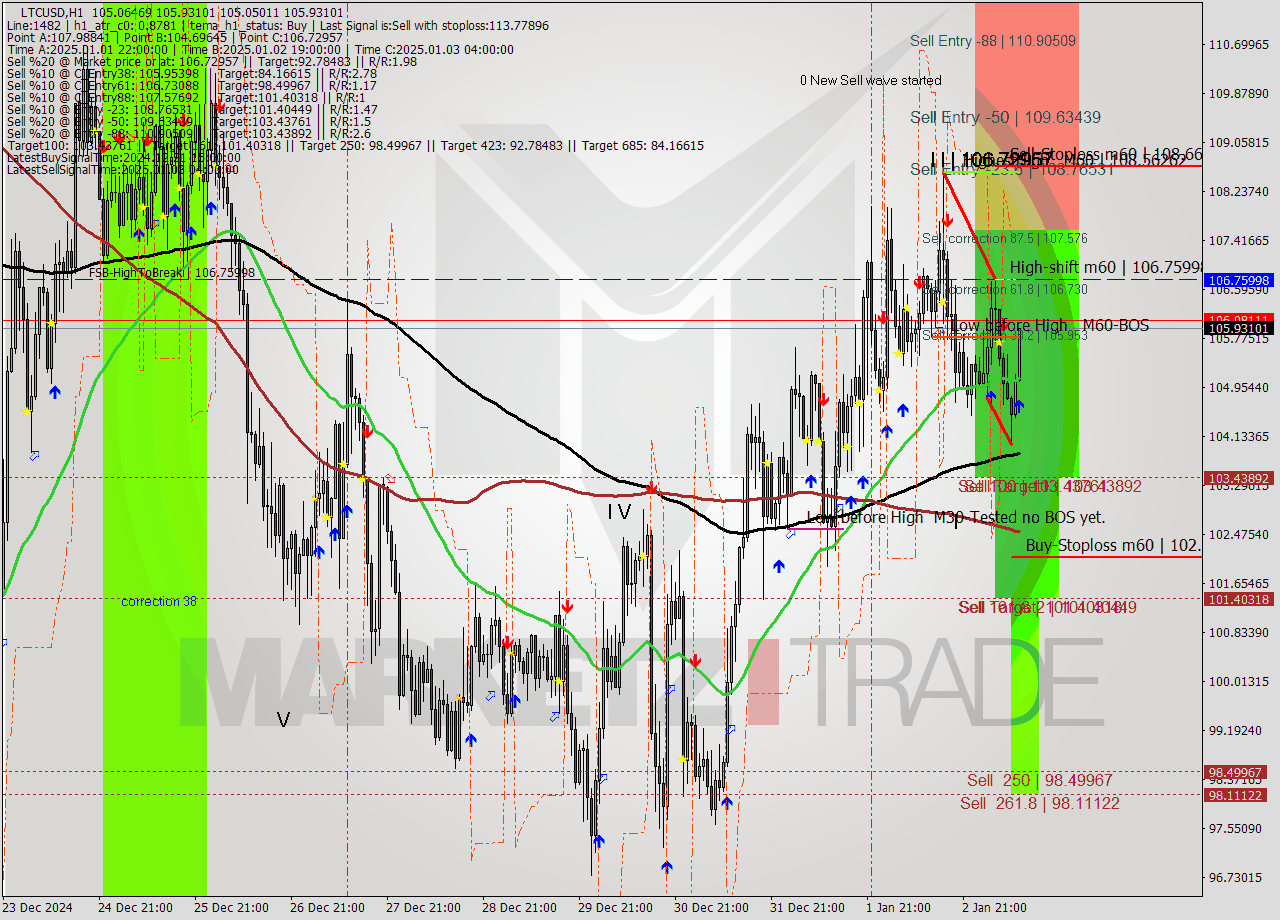Click the 'Sell Entry -50 | 109.63439' label
The width and height of the screenshot is (1280, 920).
(x=1005, y=117)
